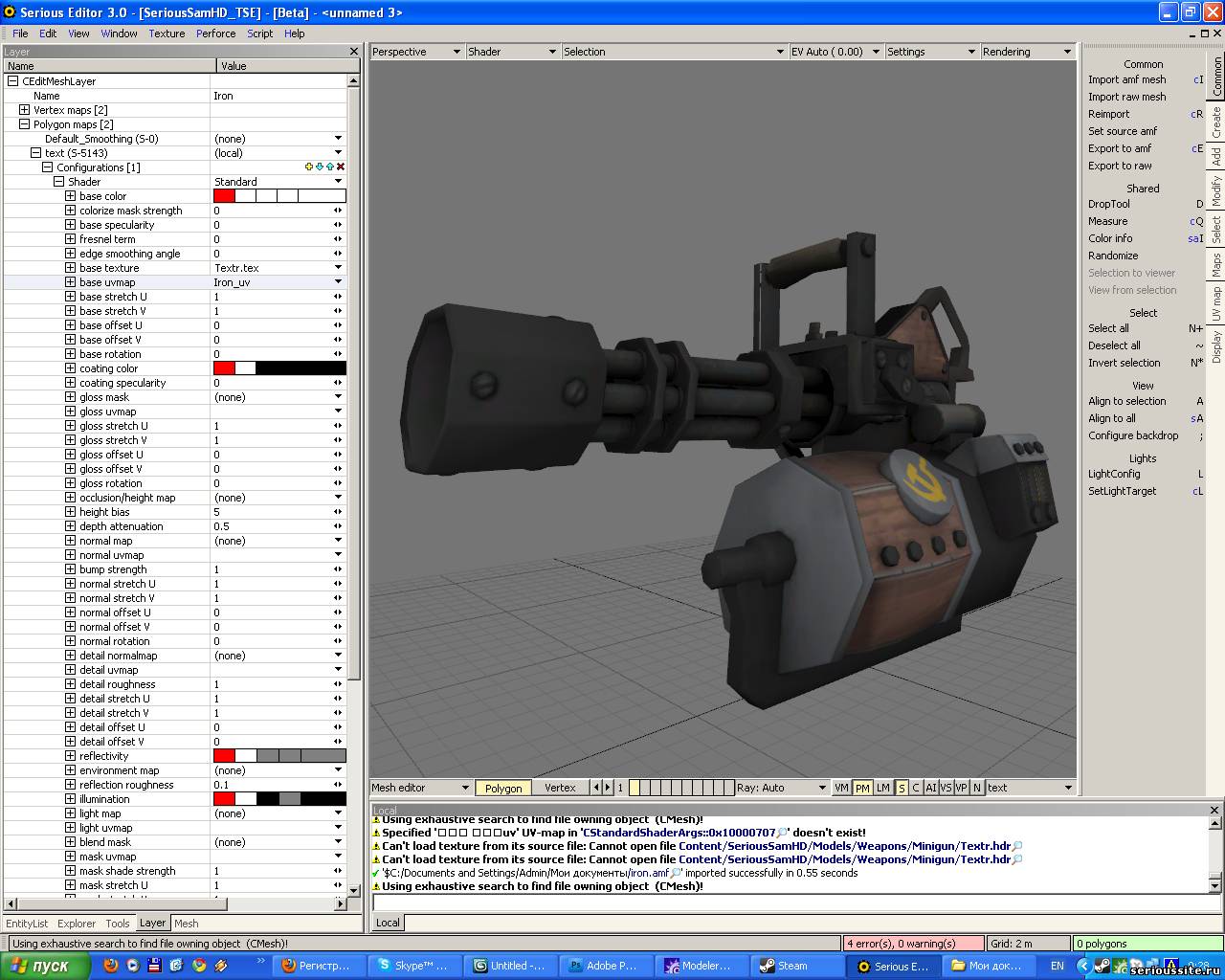Click the Reimport command

(1108, 114)
